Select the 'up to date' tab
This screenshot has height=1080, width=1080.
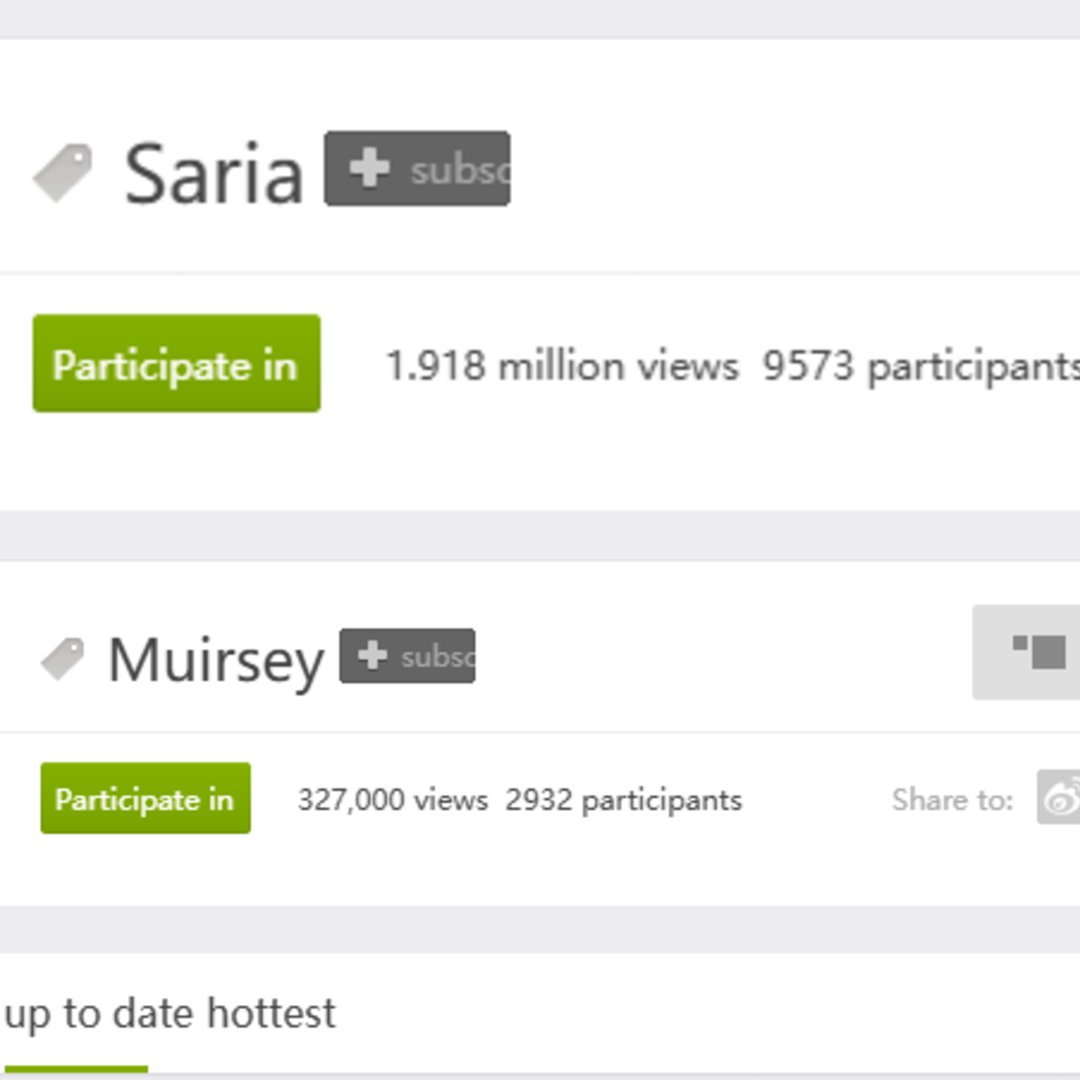click(99, 1014)
